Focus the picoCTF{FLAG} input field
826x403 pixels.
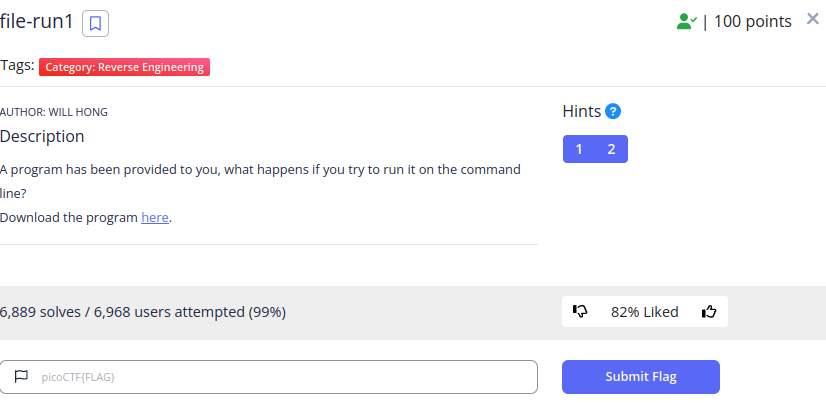[x=269, y=377]
